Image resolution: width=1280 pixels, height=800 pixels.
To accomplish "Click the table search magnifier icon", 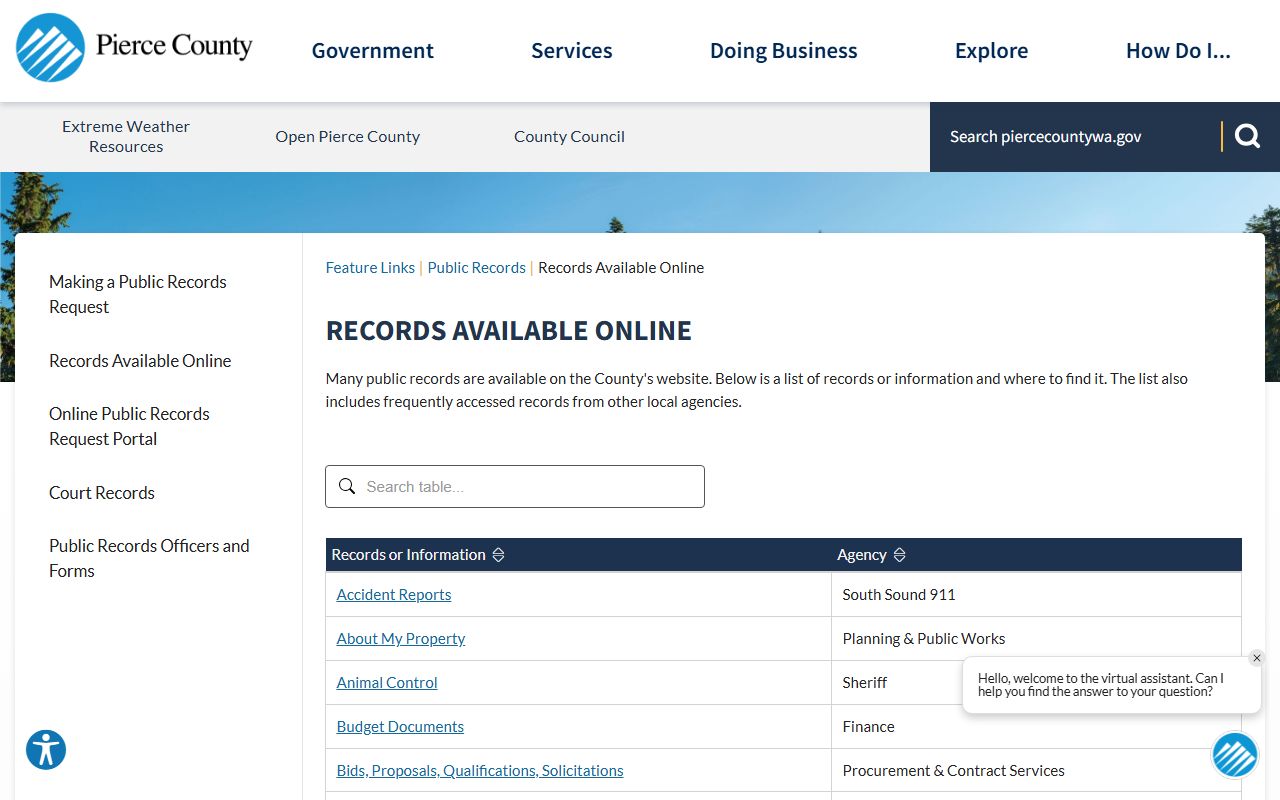I will pyautogui.click(x=347, y=486).
